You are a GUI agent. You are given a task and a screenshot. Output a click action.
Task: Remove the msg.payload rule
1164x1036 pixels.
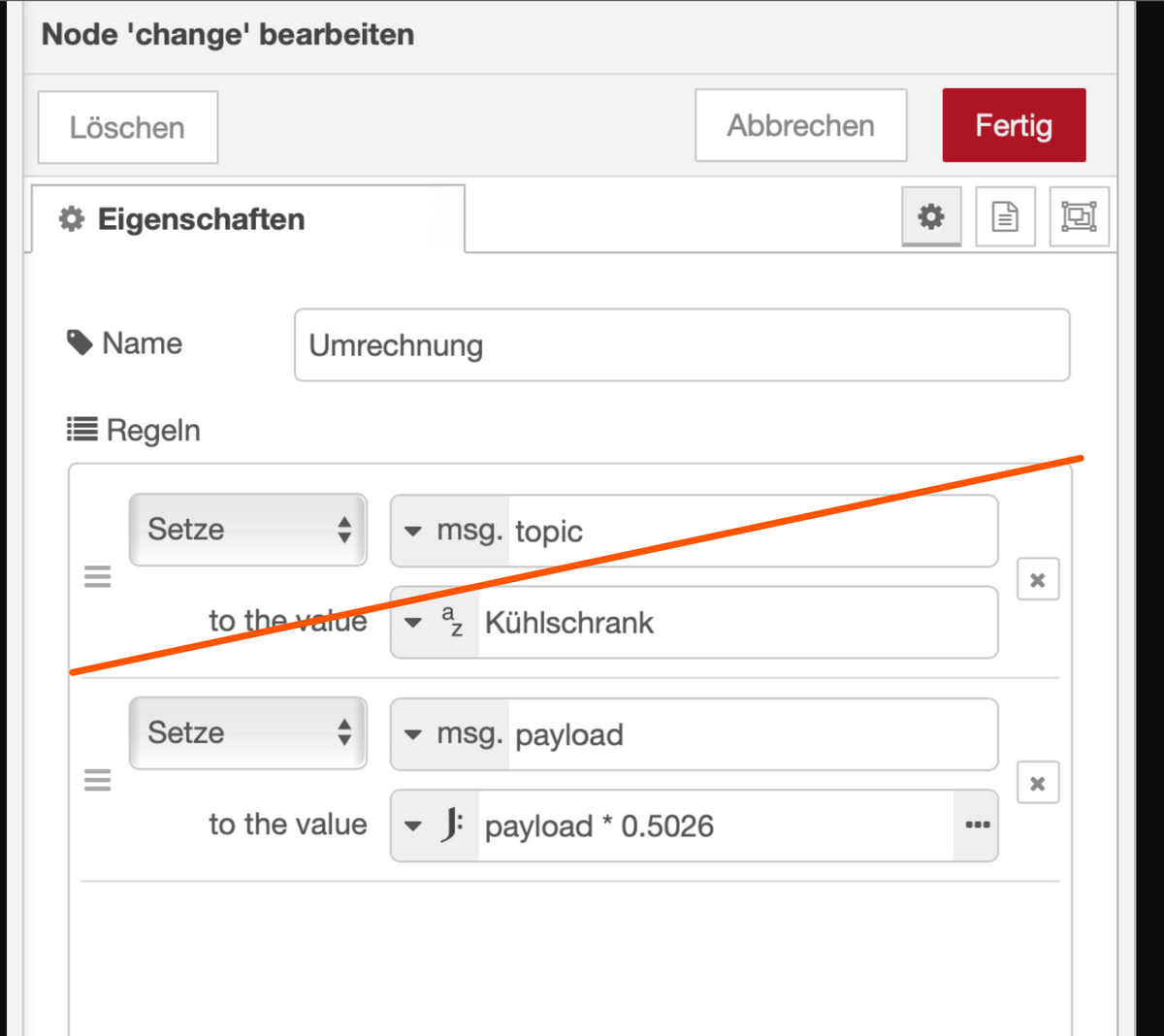click(1038, 783)
